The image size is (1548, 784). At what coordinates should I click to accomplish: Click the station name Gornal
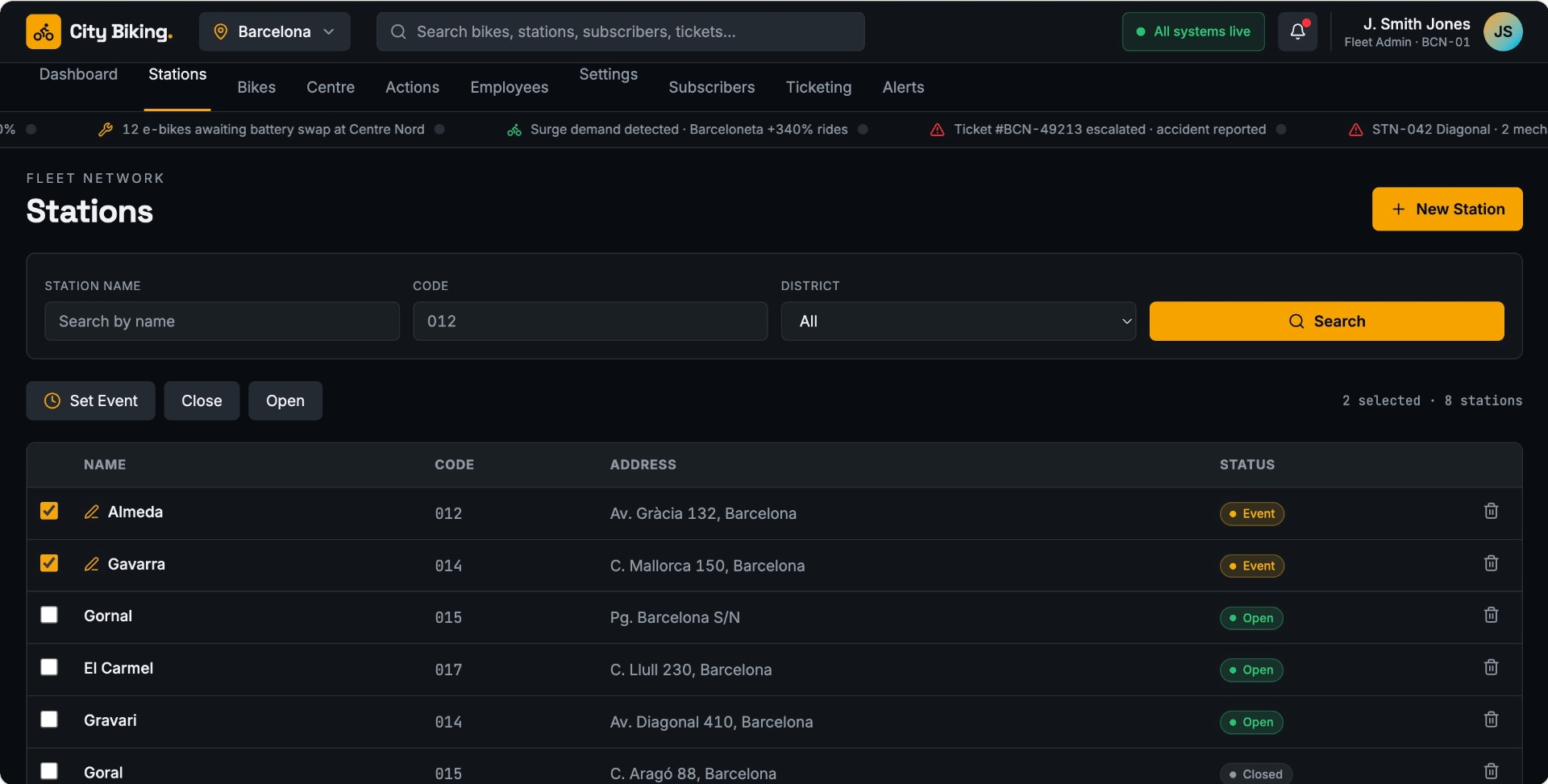[108, 616]
